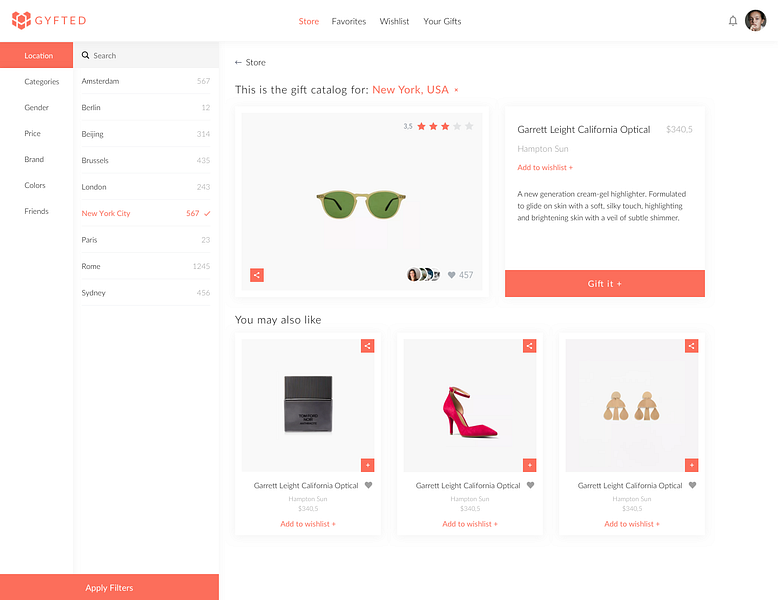778x600 pixels.
Task: Open the user profile avatar
Action: [x=755, y=21]
